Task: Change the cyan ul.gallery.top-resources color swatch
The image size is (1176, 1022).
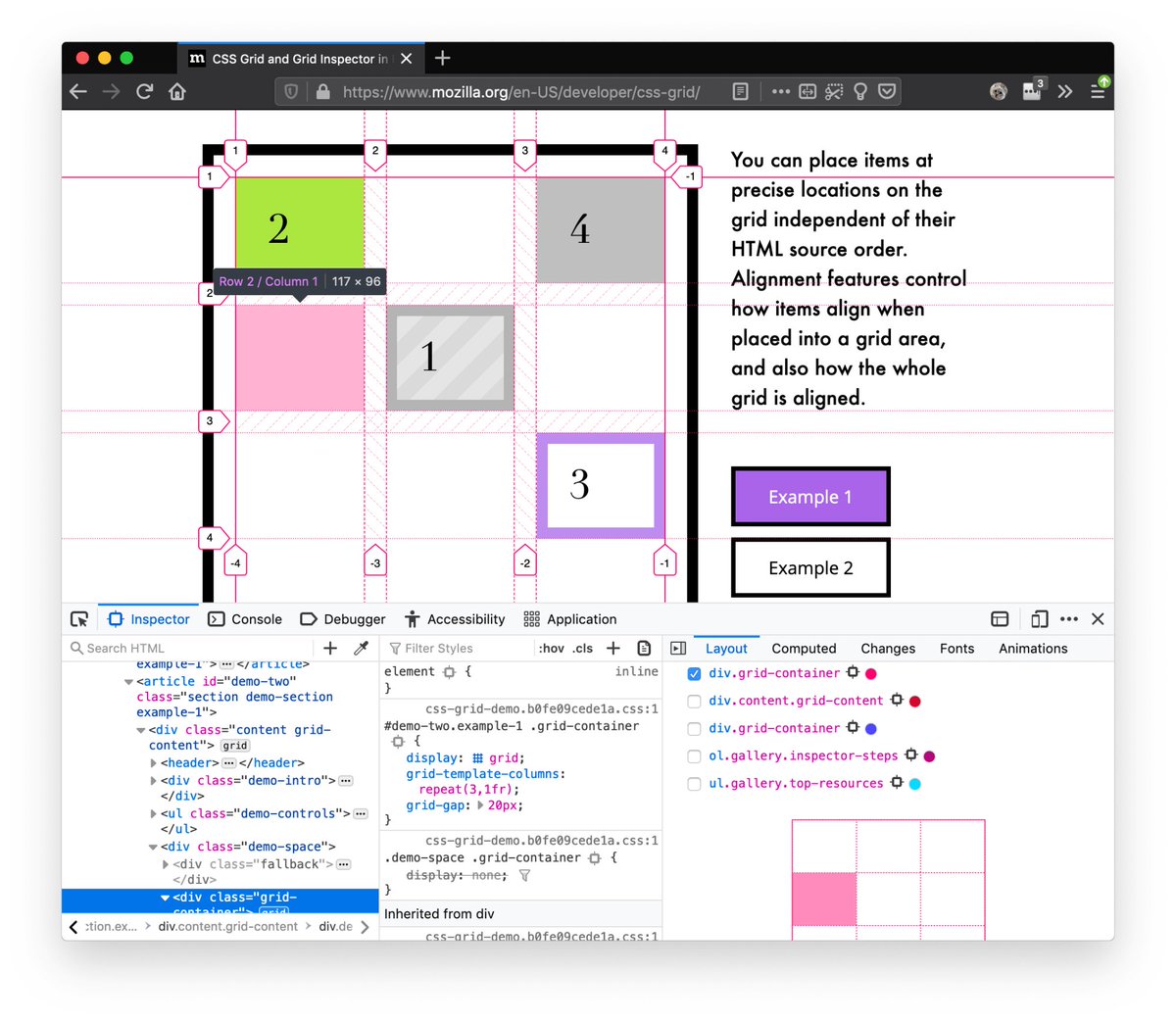Action: [915, 784]
